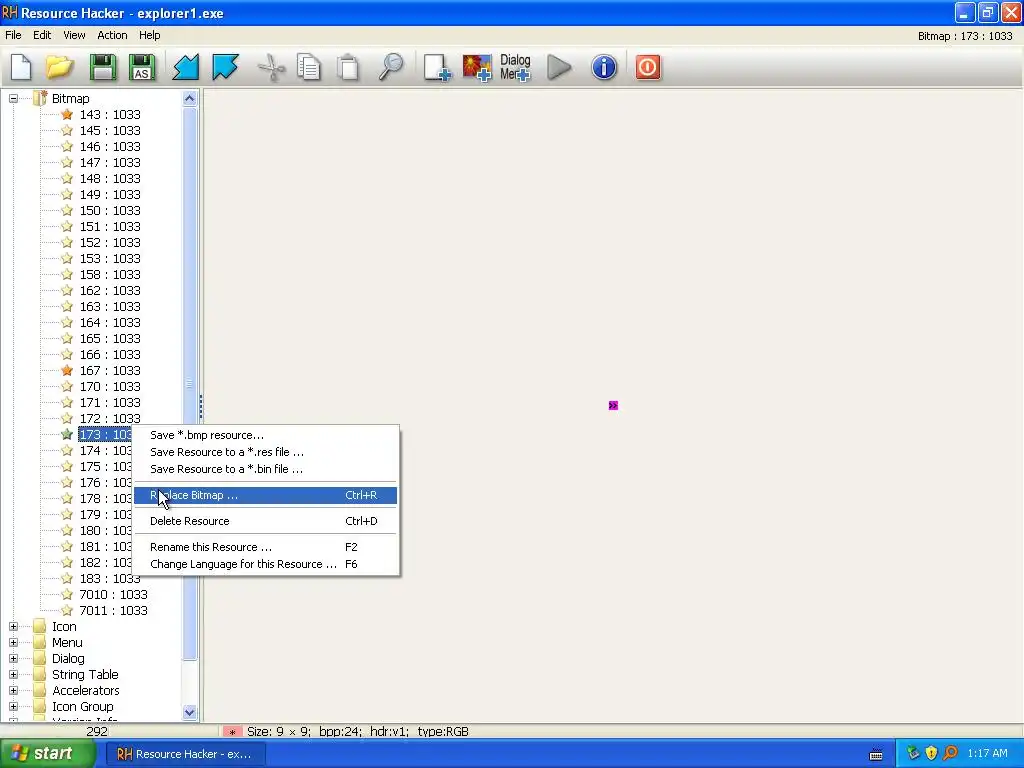The height and width of the screenshot is (768, 1024).
Task: Click the tree scrollbar down arrow
Action: pos(189,712)
